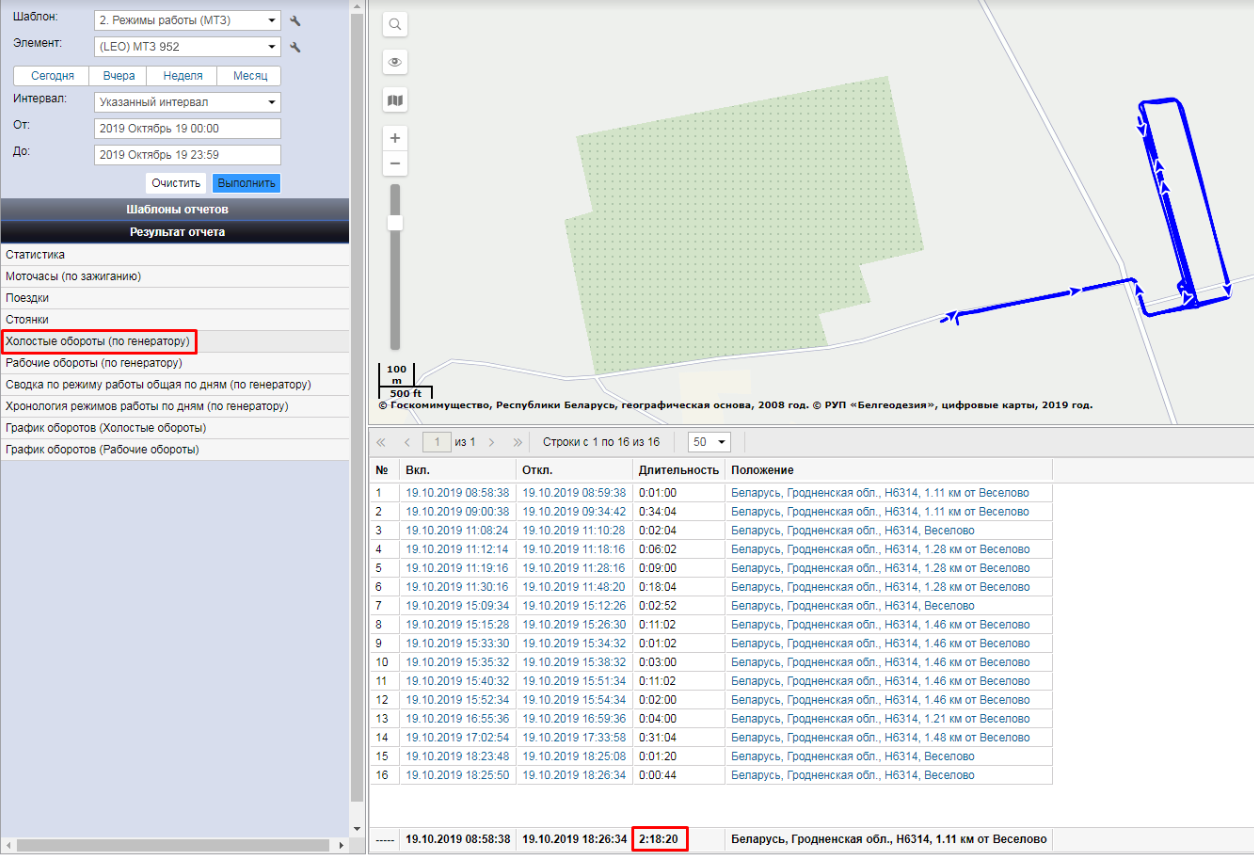1254x855 pixels.
Task: Open the Шаблоны отчетов panel header
Action: point(175,210)
